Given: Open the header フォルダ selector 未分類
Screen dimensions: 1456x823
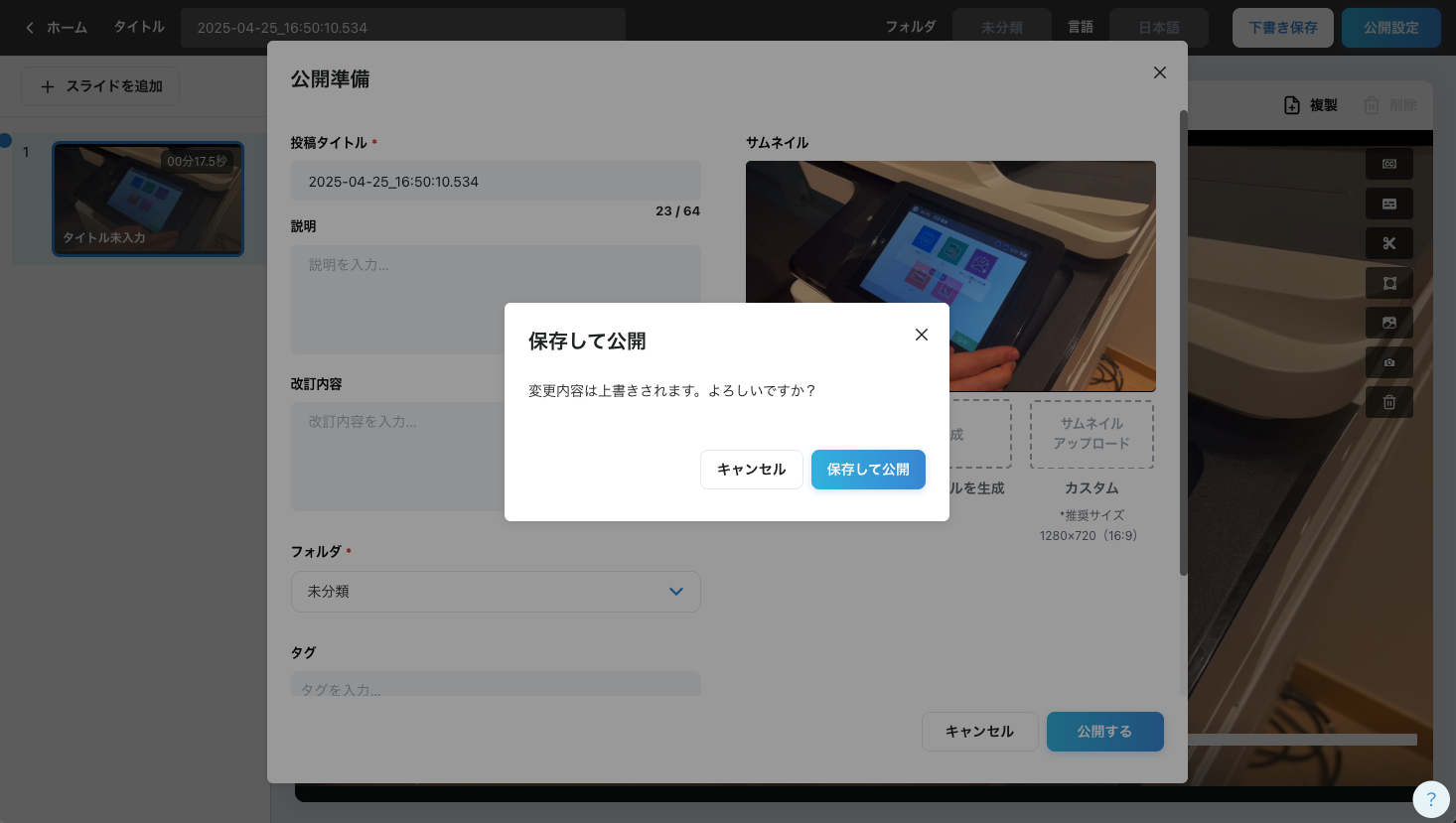Looking at the screenshot, I should (1002, 28).
